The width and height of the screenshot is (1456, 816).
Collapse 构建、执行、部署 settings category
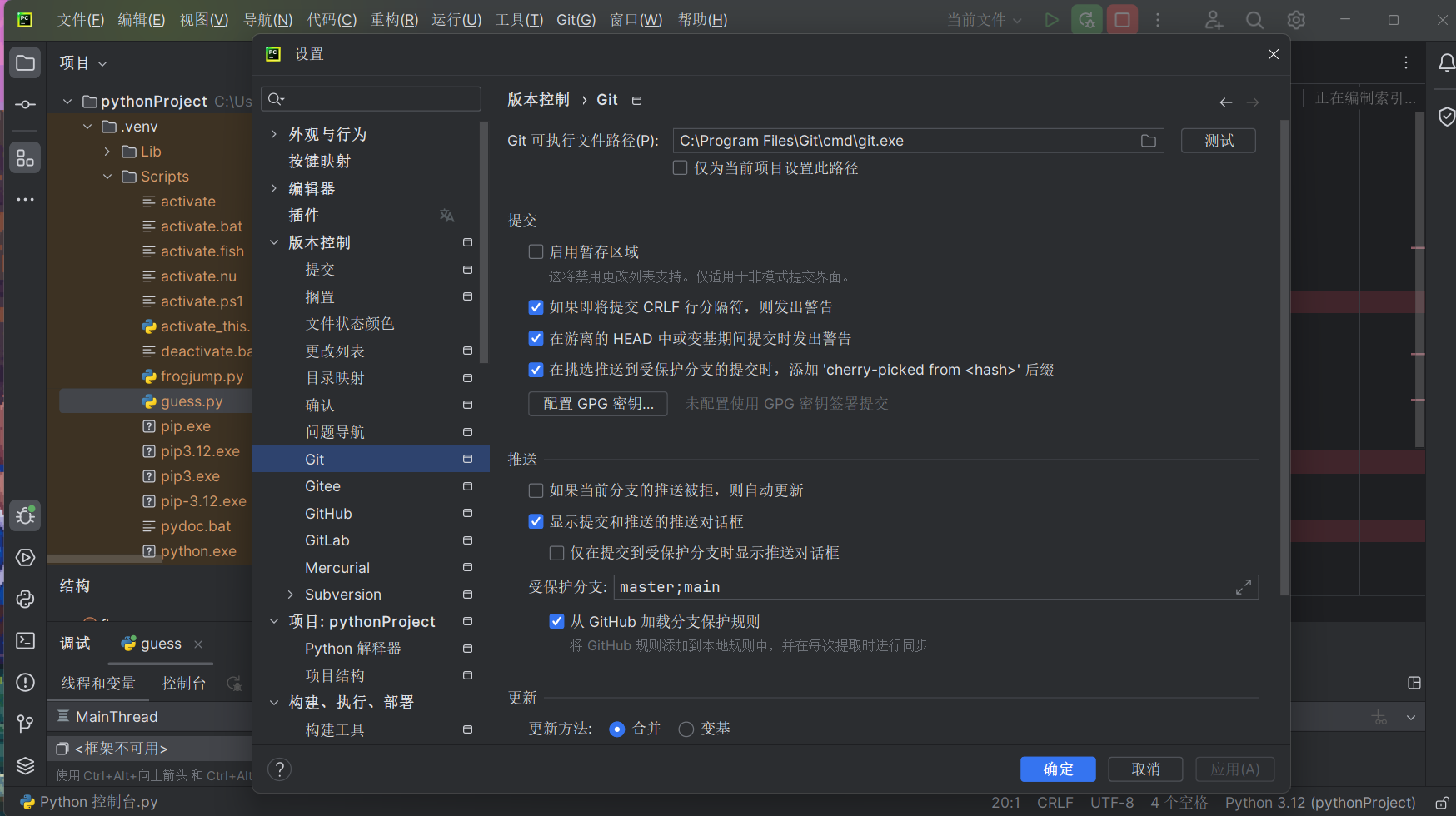(274, 703)
